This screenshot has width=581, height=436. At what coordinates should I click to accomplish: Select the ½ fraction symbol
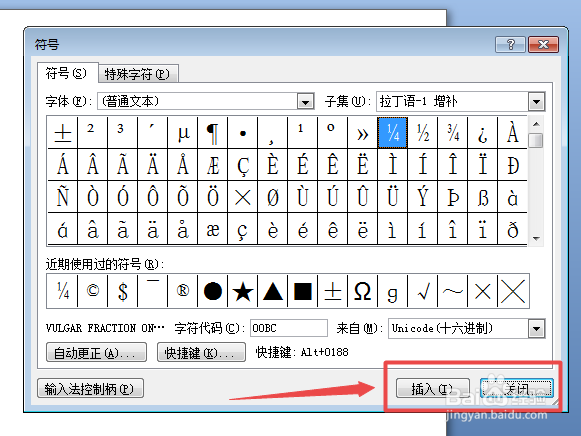423,133
